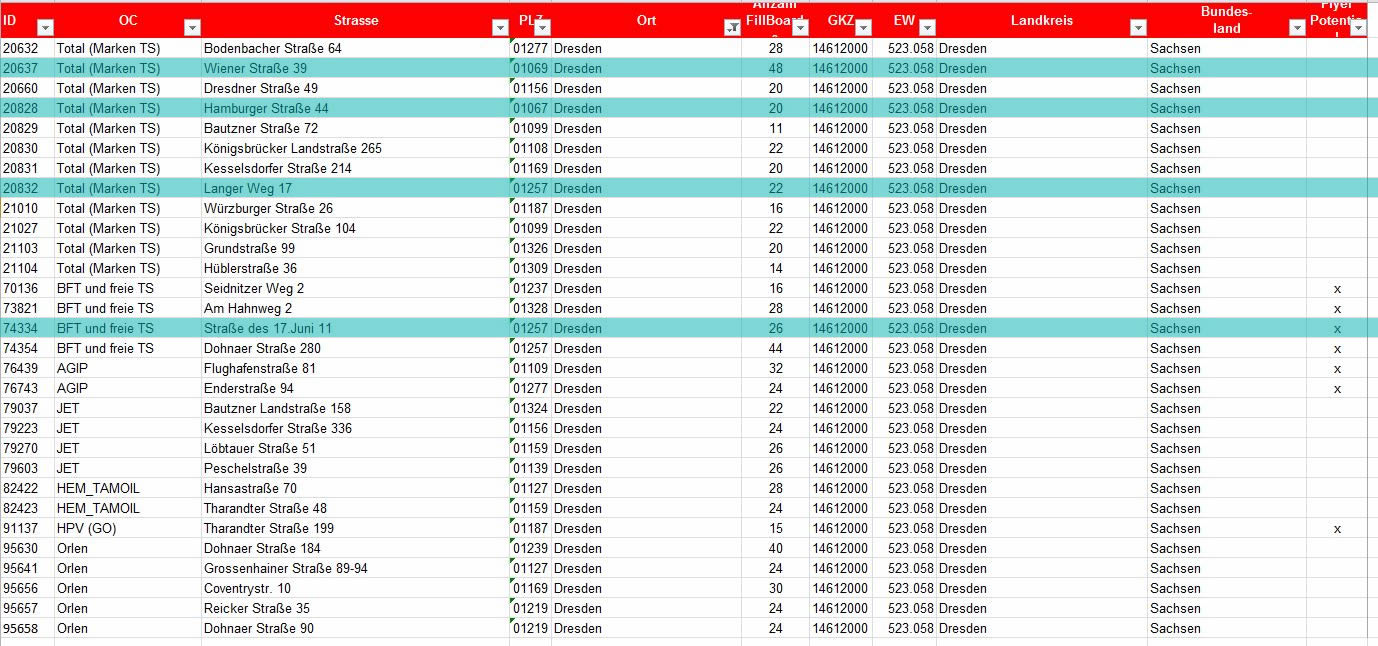The width and height of the screenshot is (1378, 646).
Task: Click the cell Wiener Straße 39
Action: [355, 68]
